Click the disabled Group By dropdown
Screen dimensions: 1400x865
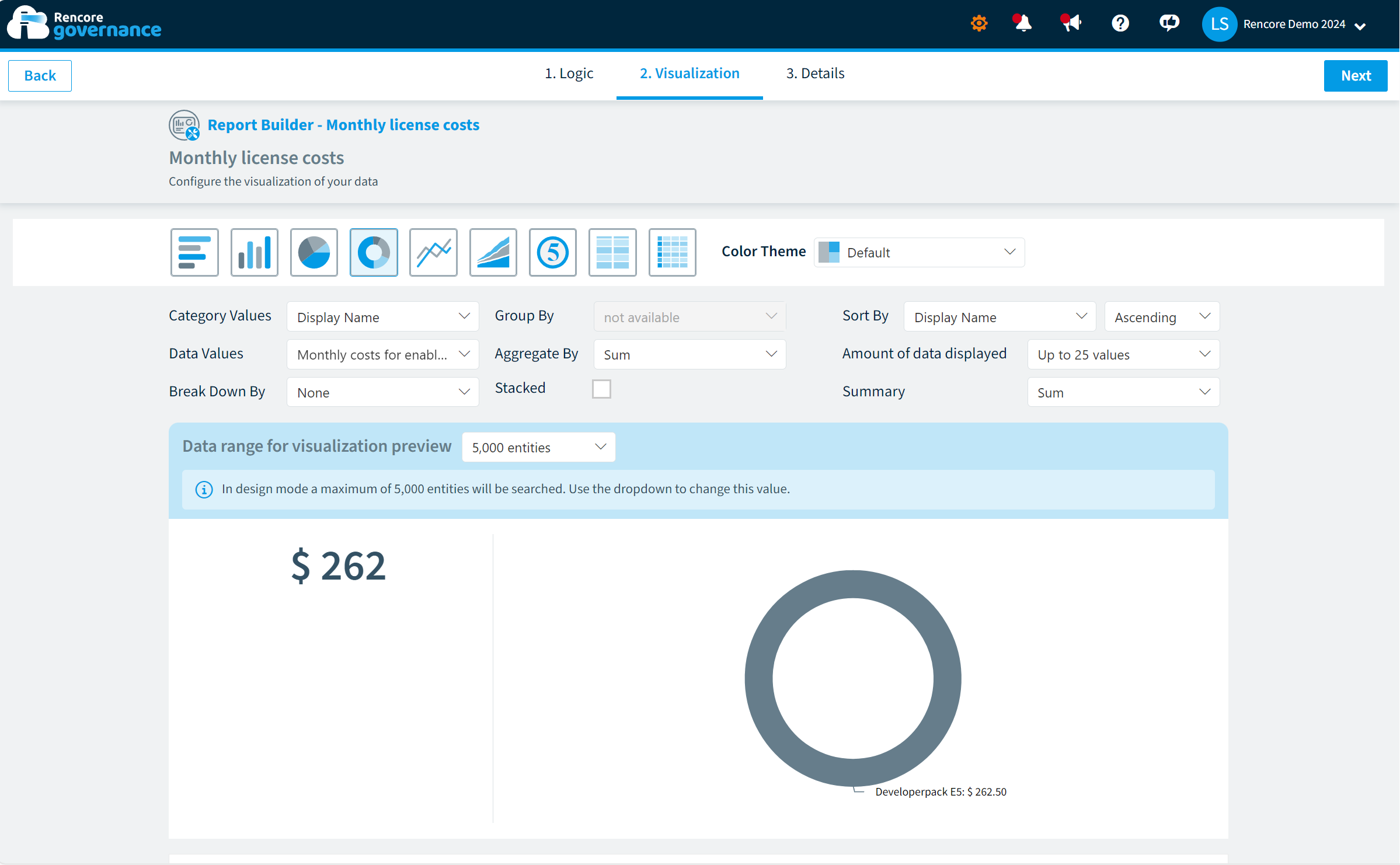689,316
